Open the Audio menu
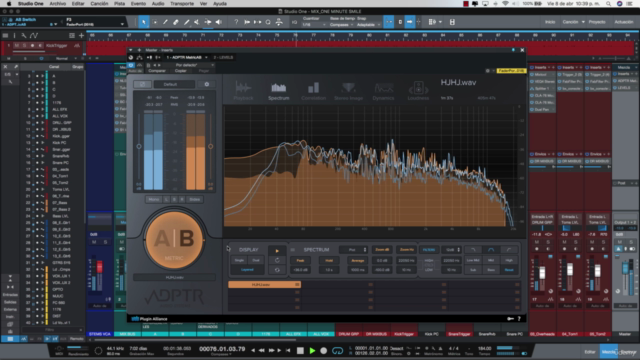The width and height of the screenshot is (640, 360). [158, 4]
